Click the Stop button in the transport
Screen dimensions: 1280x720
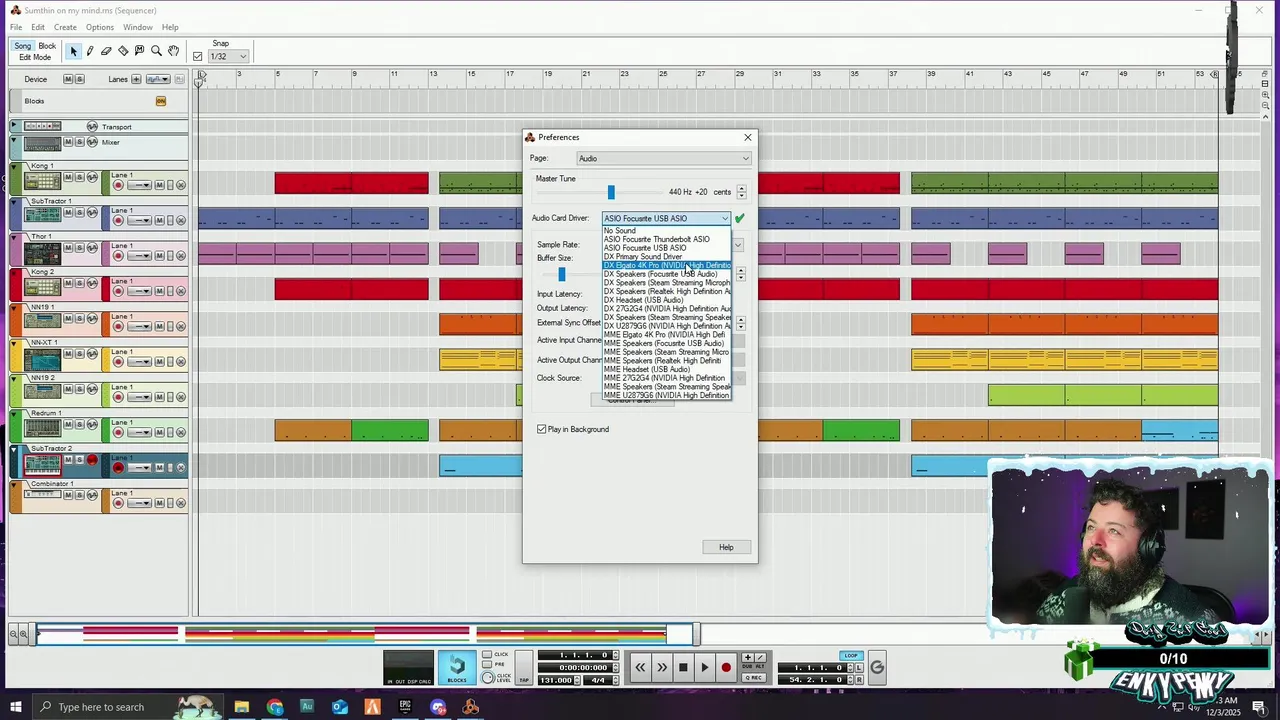(x=683, y=668)
